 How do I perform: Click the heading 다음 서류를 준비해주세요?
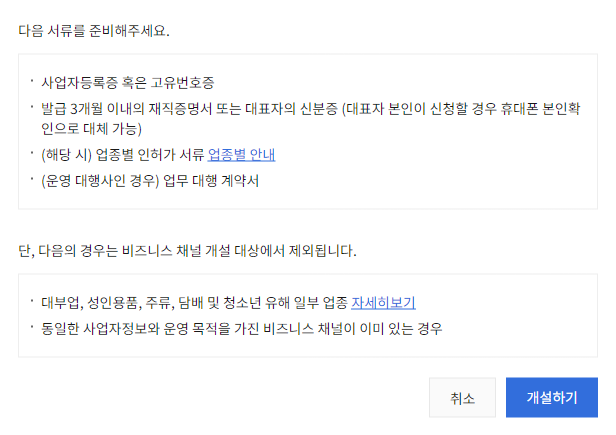click(94, 30)
